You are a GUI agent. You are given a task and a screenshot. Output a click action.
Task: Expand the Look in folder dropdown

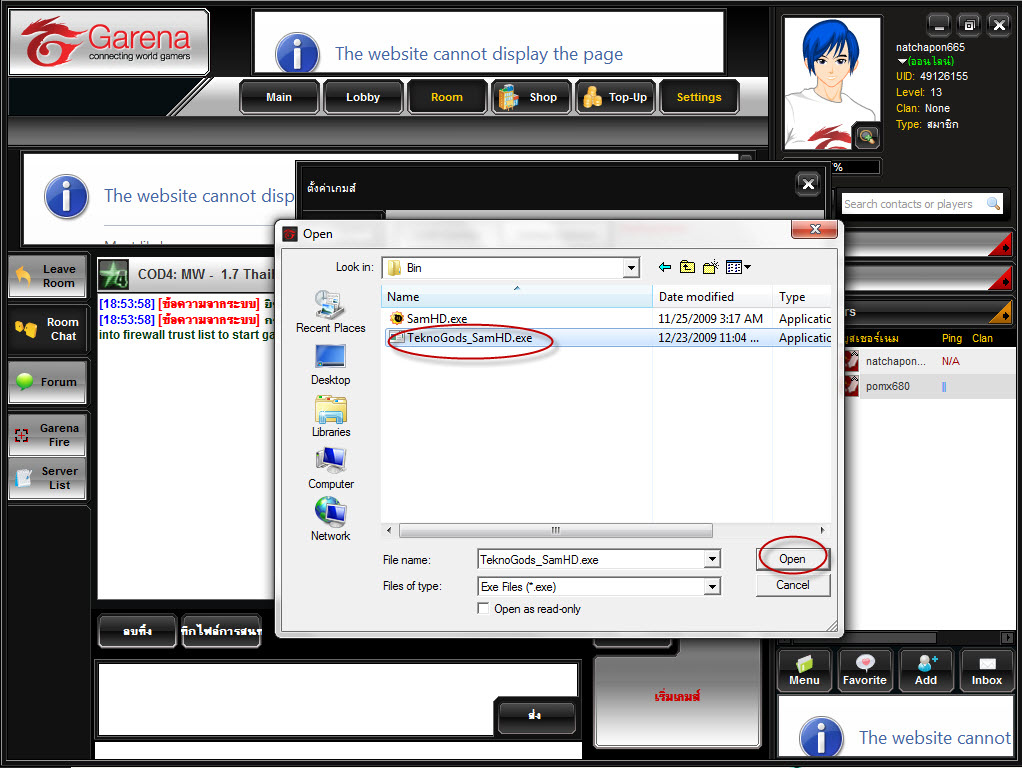pyautogui.click(x=630, y=268)
